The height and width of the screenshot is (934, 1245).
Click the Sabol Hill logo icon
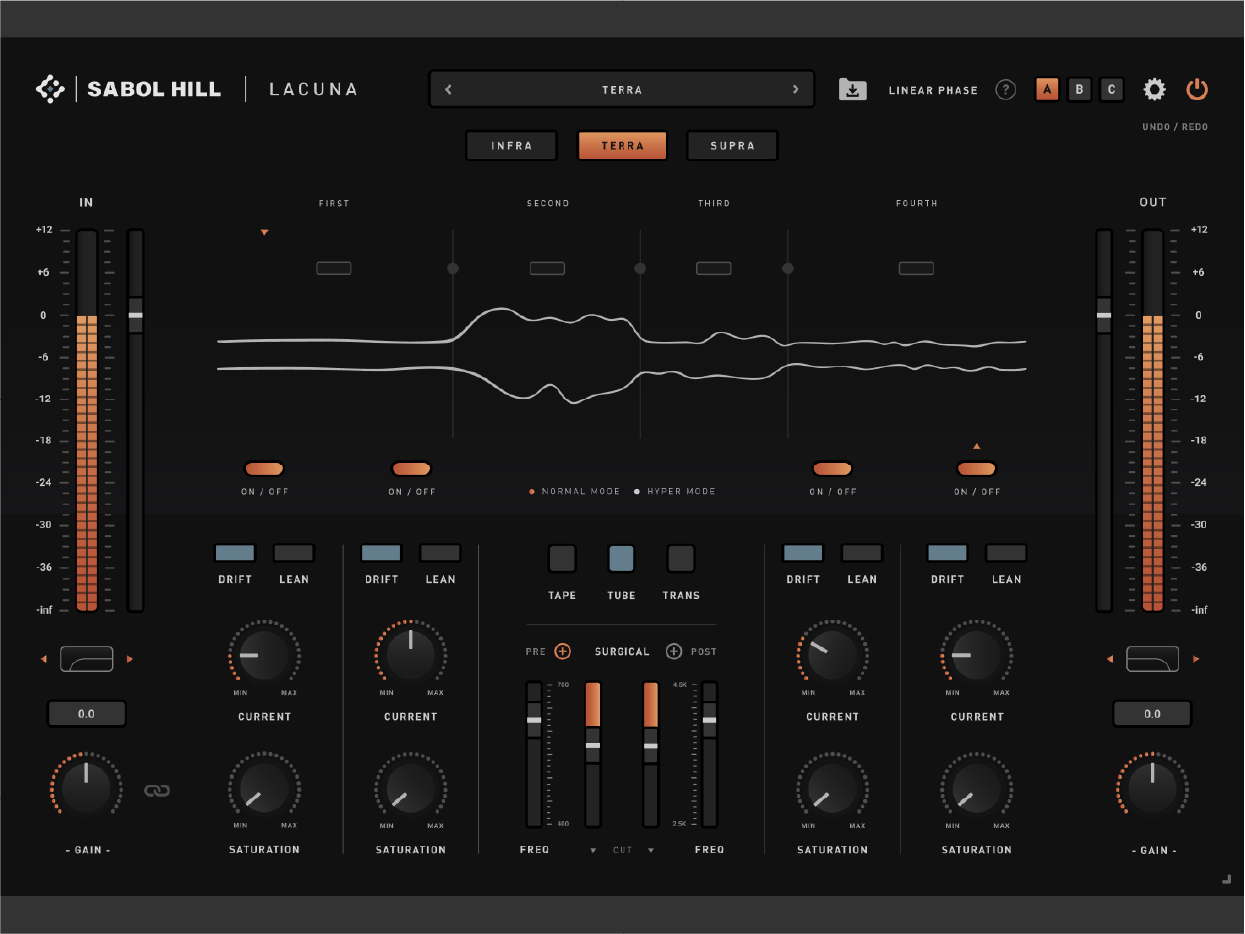(x=50, y=89)
